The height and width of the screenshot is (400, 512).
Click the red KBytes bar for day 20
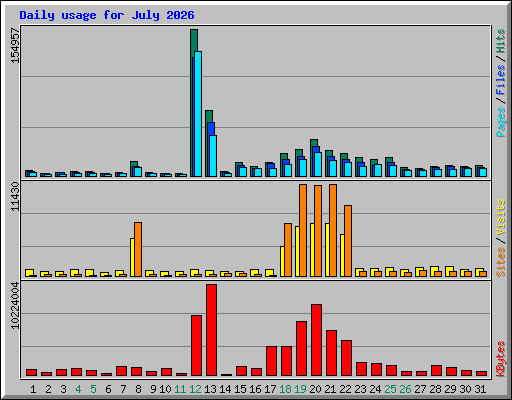(316, 340)
